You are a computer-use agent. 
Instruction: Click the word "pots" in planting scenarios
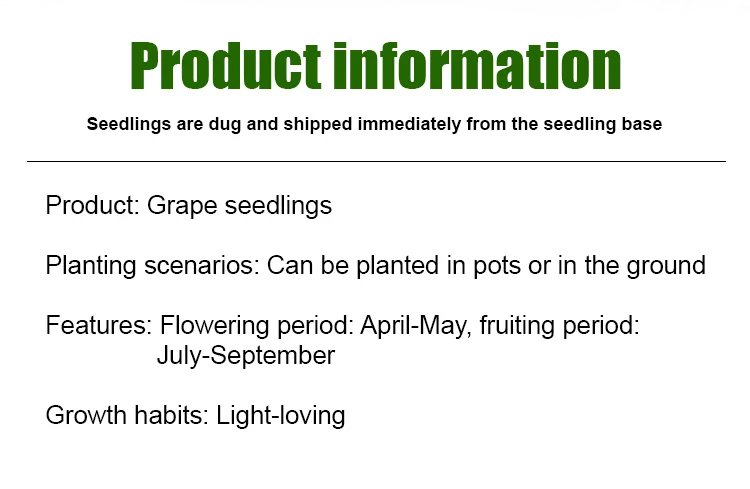[x=470, y=266]
